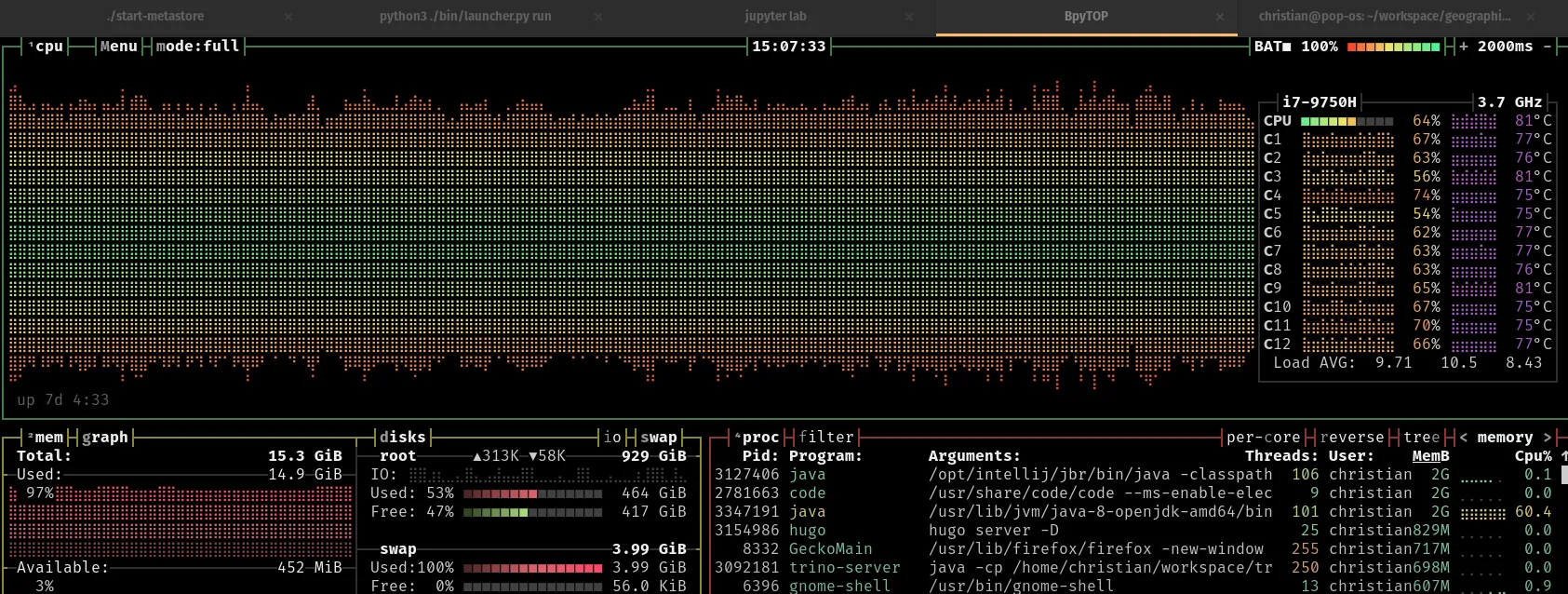The image size is (1568, 594).
Task: Switch to the jupyter lab tab
Action: pyautogui.click(x=775, y=16)
